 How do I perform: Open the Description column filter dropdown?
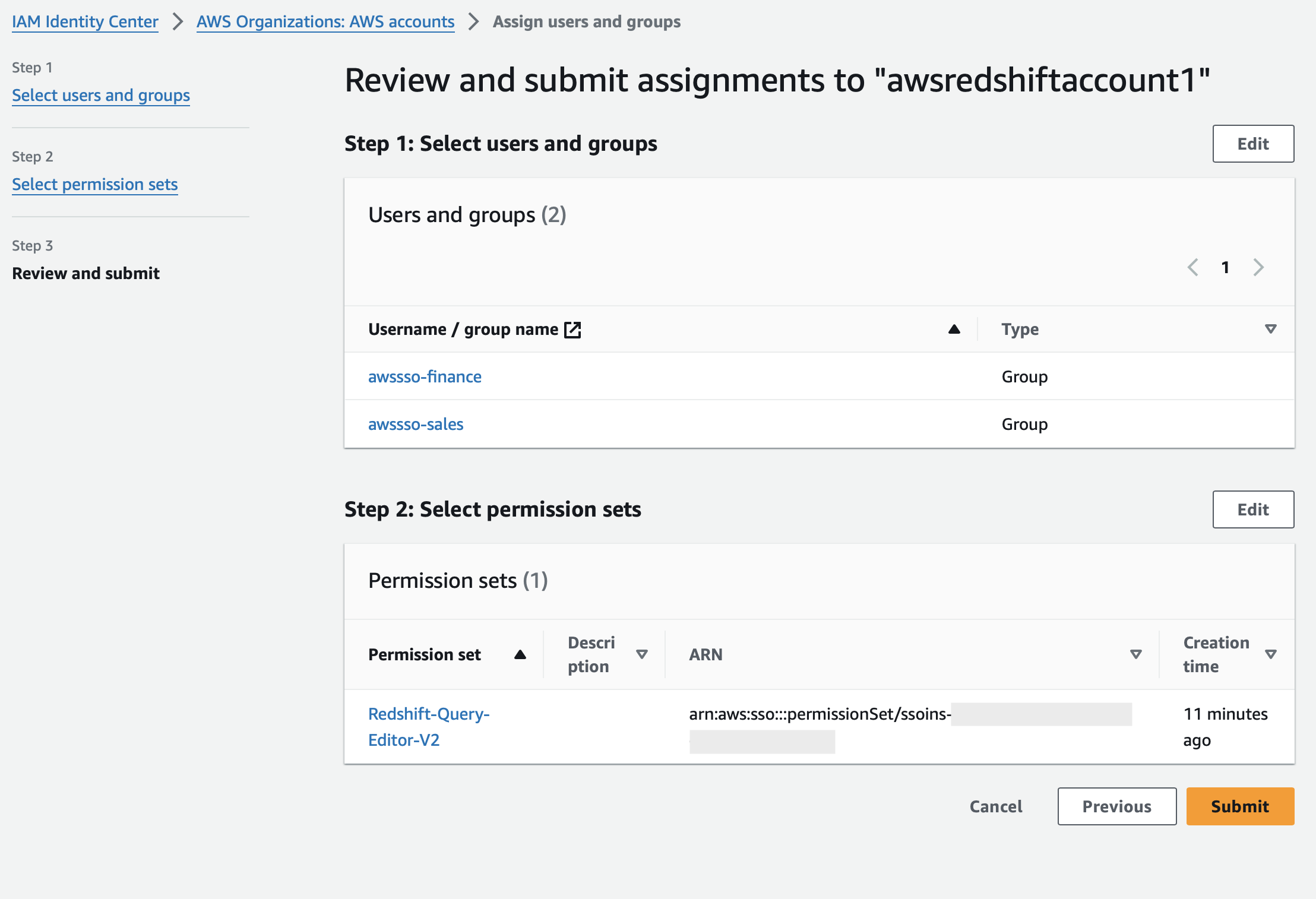[x=643, y=654]
